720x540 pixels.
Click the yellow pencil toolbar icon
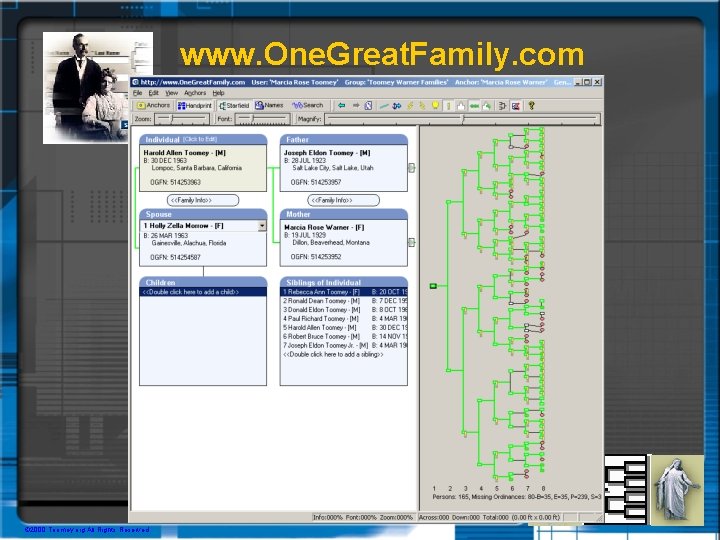coord(422,106)
